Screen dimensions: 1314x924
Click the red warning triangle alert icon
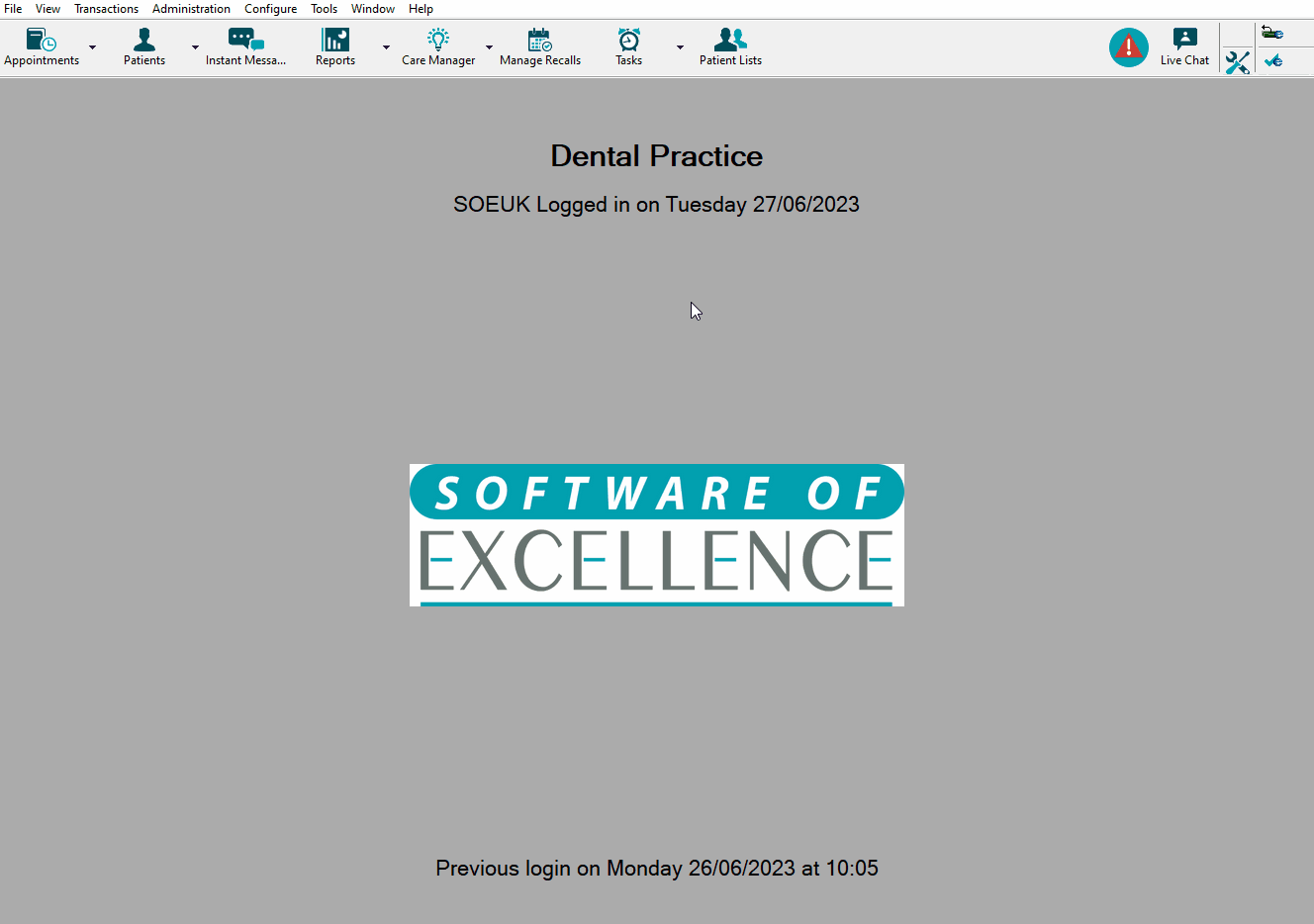[x=1129, y=47]
